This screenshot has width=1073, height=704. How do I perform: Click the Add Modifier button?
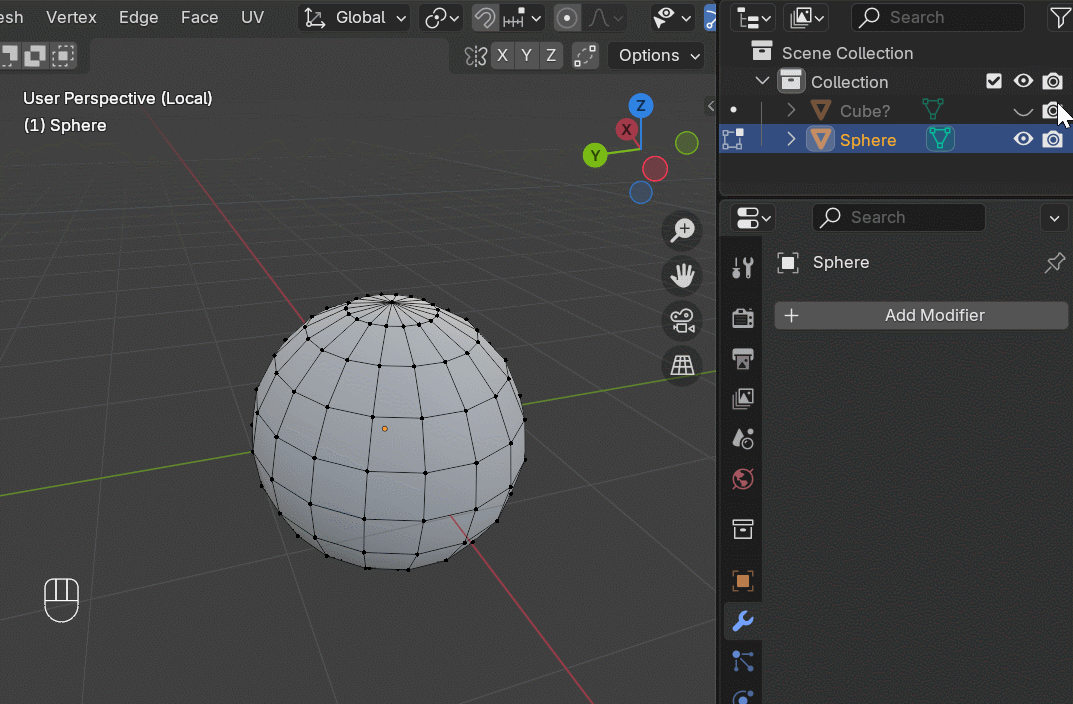point(920,315)
